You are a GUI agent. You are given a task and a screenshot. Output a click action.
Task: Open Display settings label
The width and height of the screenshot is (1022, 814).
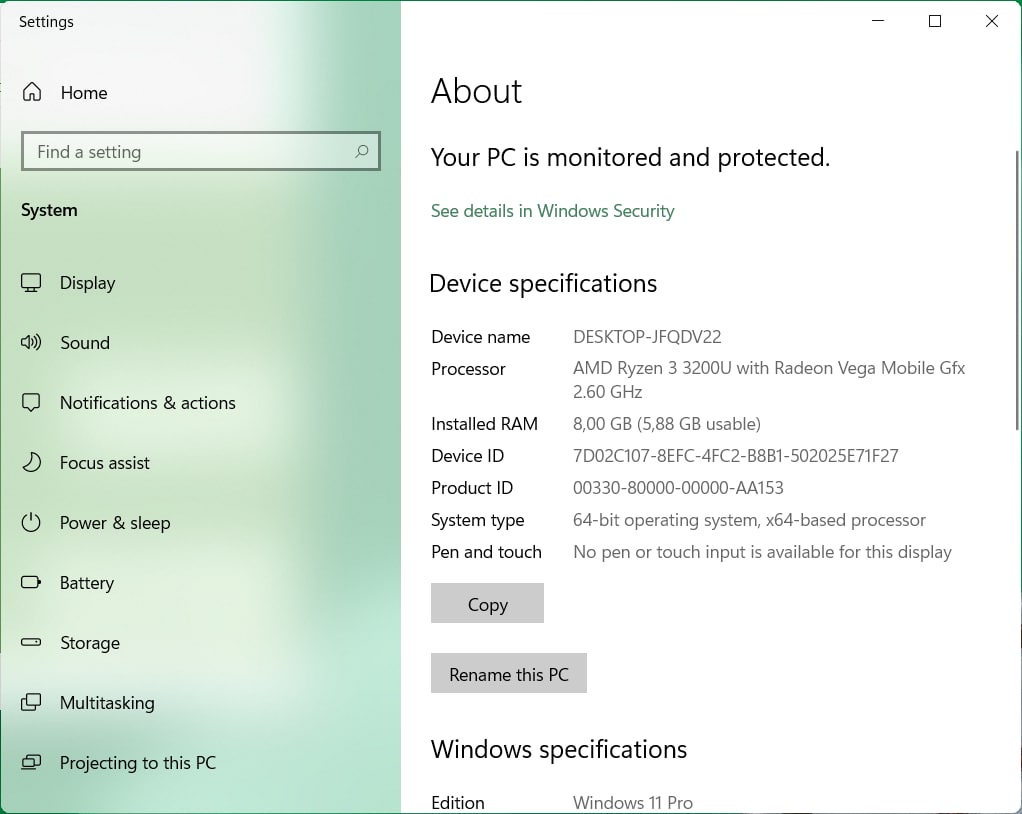click(87, 283)
